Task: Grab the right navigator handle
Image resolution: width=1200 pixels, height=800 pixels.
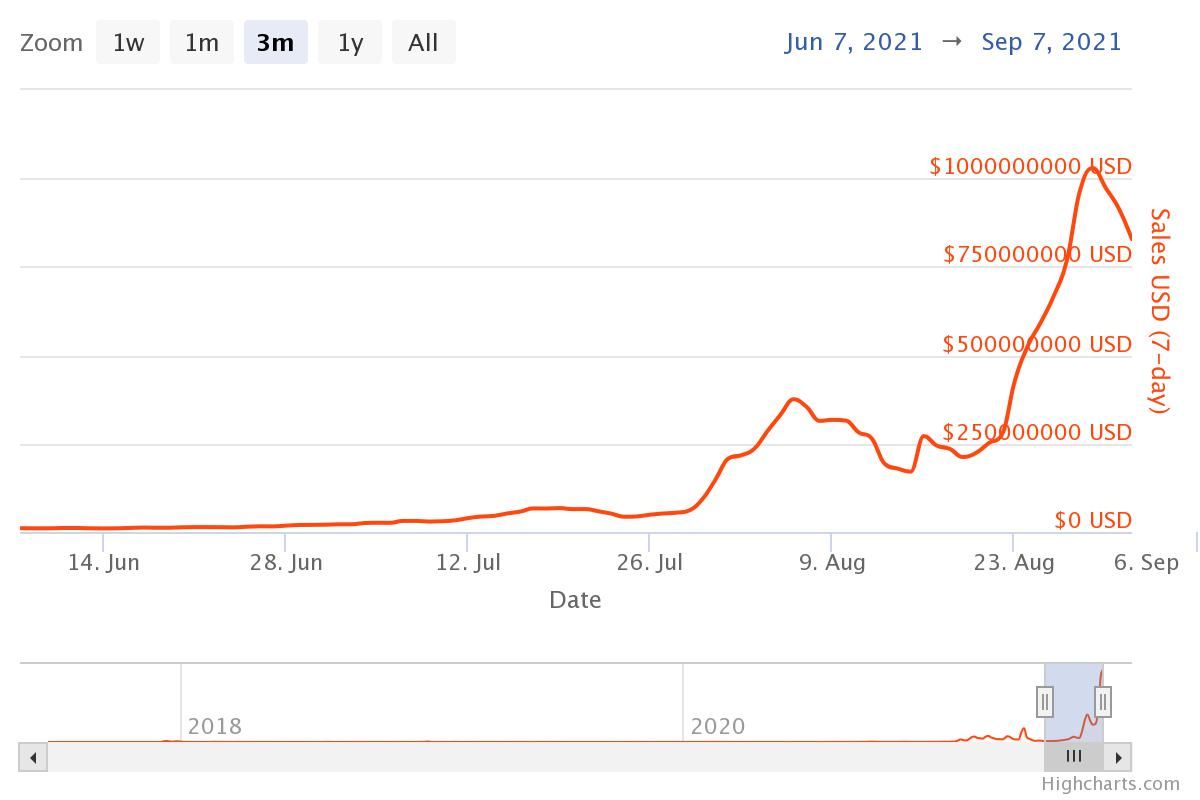Action: (x=1103, y=702)
